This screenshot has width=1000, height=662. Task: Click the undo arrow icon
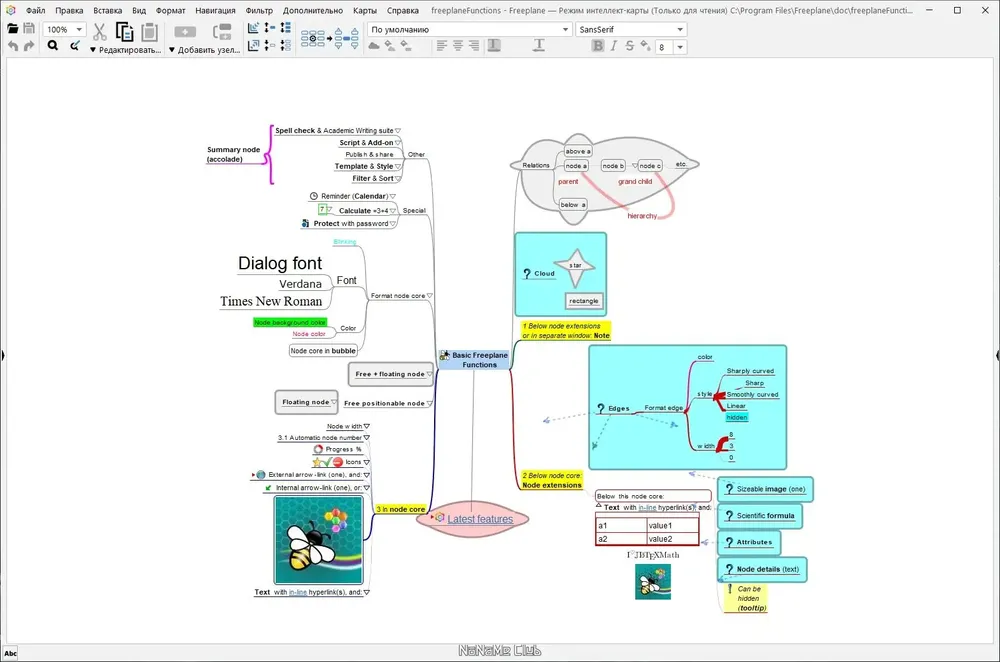(x=13, y=46)
